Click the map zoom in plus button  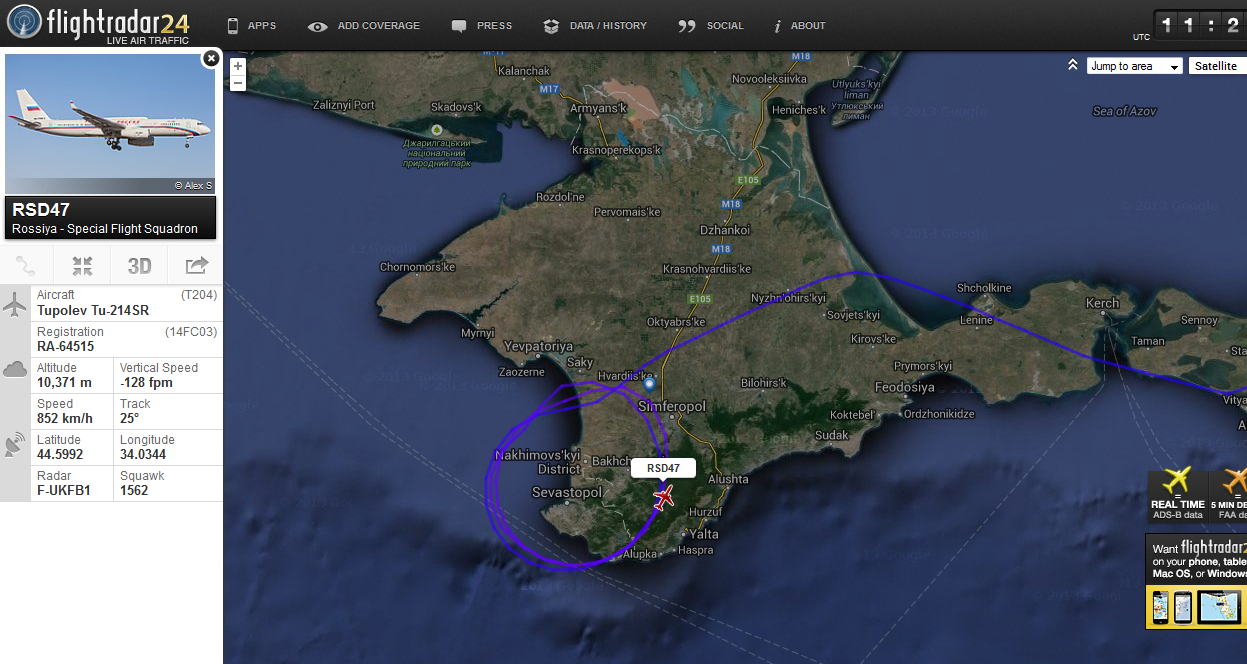tap(237, 66)
